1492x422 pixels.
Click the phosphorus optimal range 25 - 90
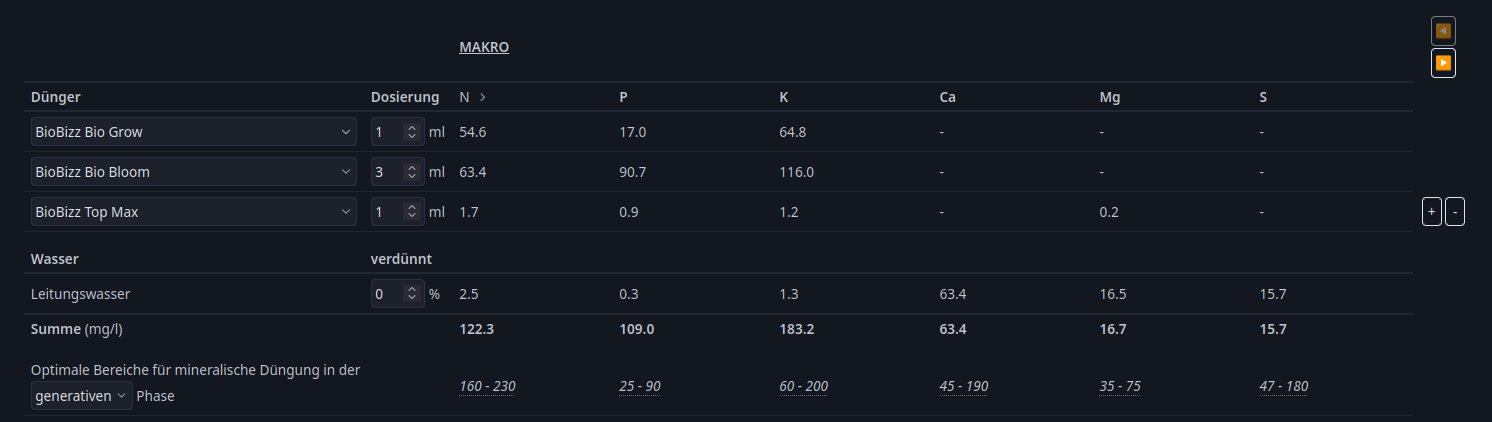pos(640,387)
